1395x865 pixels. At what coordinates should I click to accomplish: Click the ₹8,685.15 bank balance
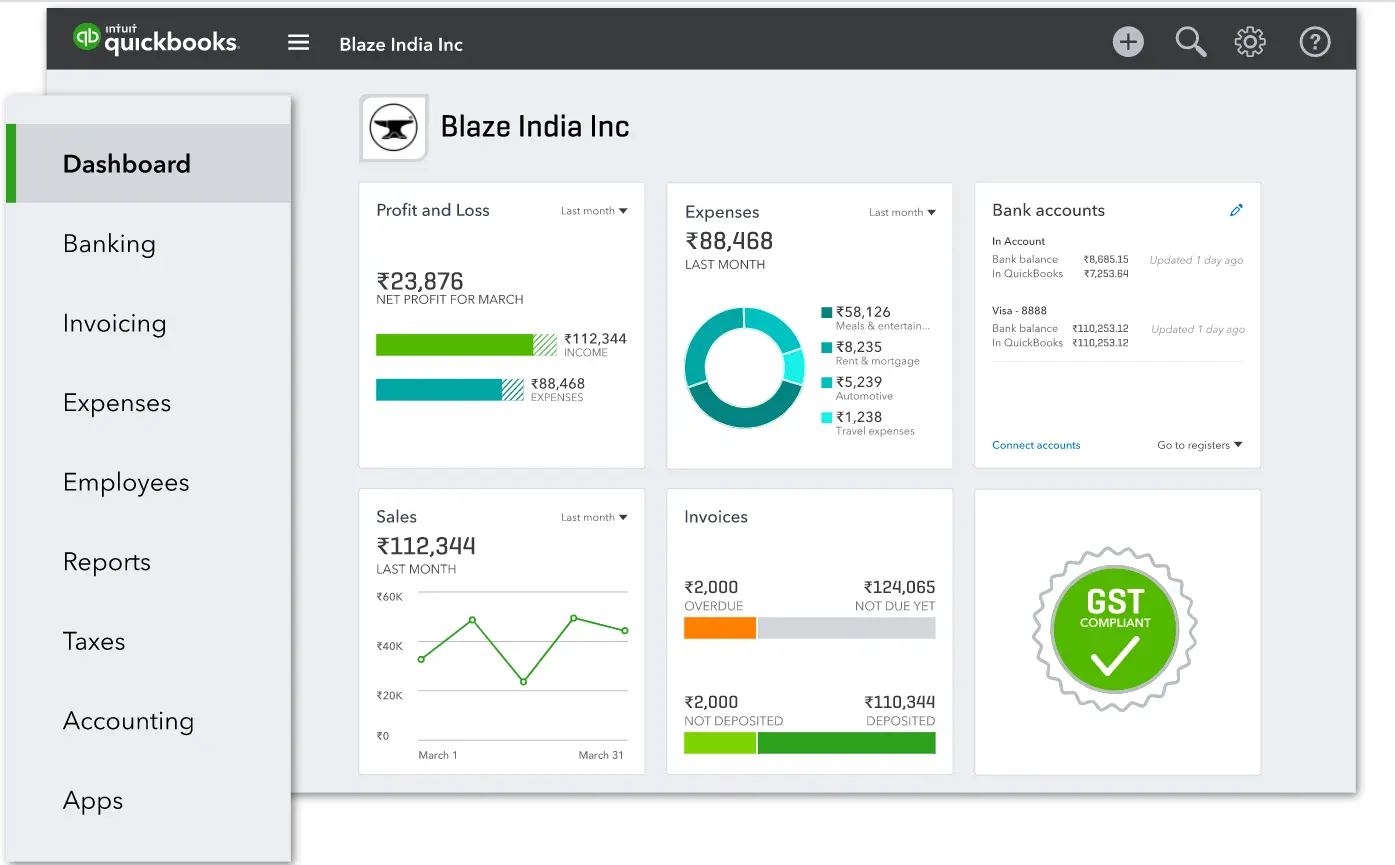pyautogui.click(x=1106, y=259)
